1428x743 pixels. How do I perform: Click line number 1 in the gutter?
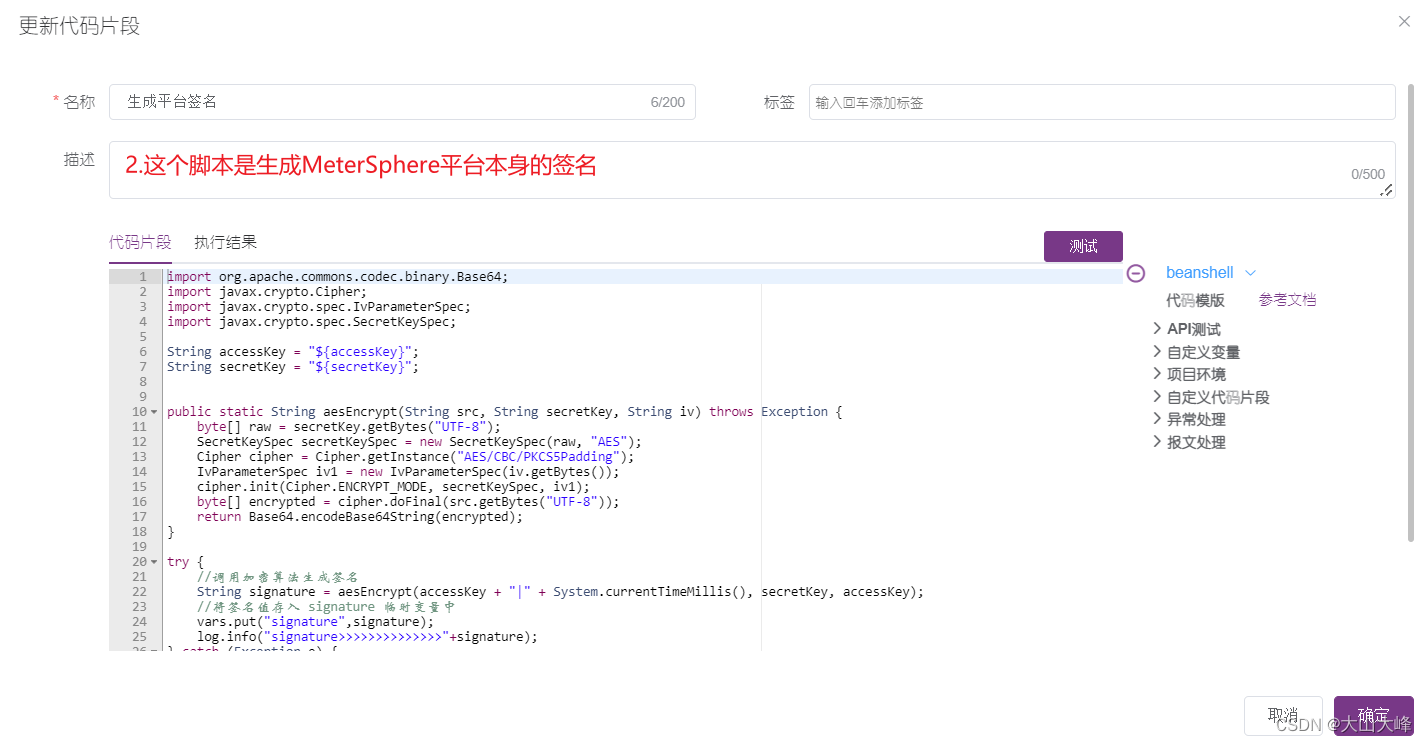pyautogui.click(x=143, y=277)
